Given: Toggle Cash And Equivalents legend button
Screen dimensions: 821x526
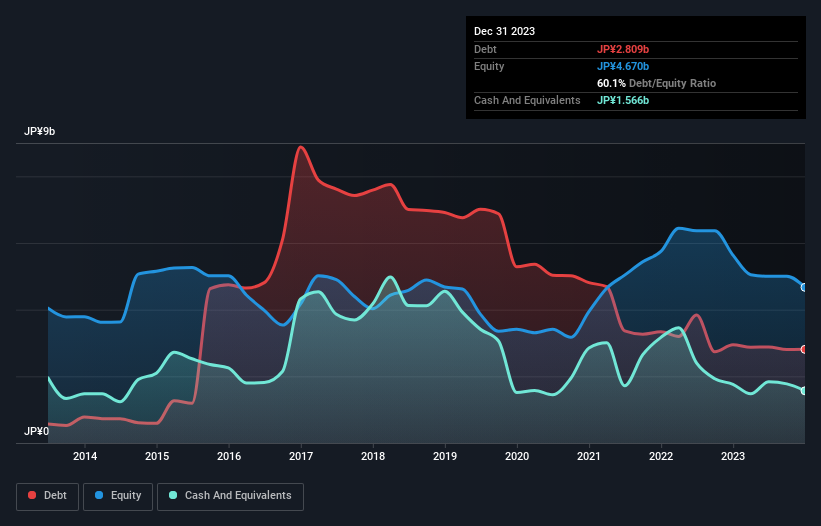Looking at the screenshot, I should point(230,496).
